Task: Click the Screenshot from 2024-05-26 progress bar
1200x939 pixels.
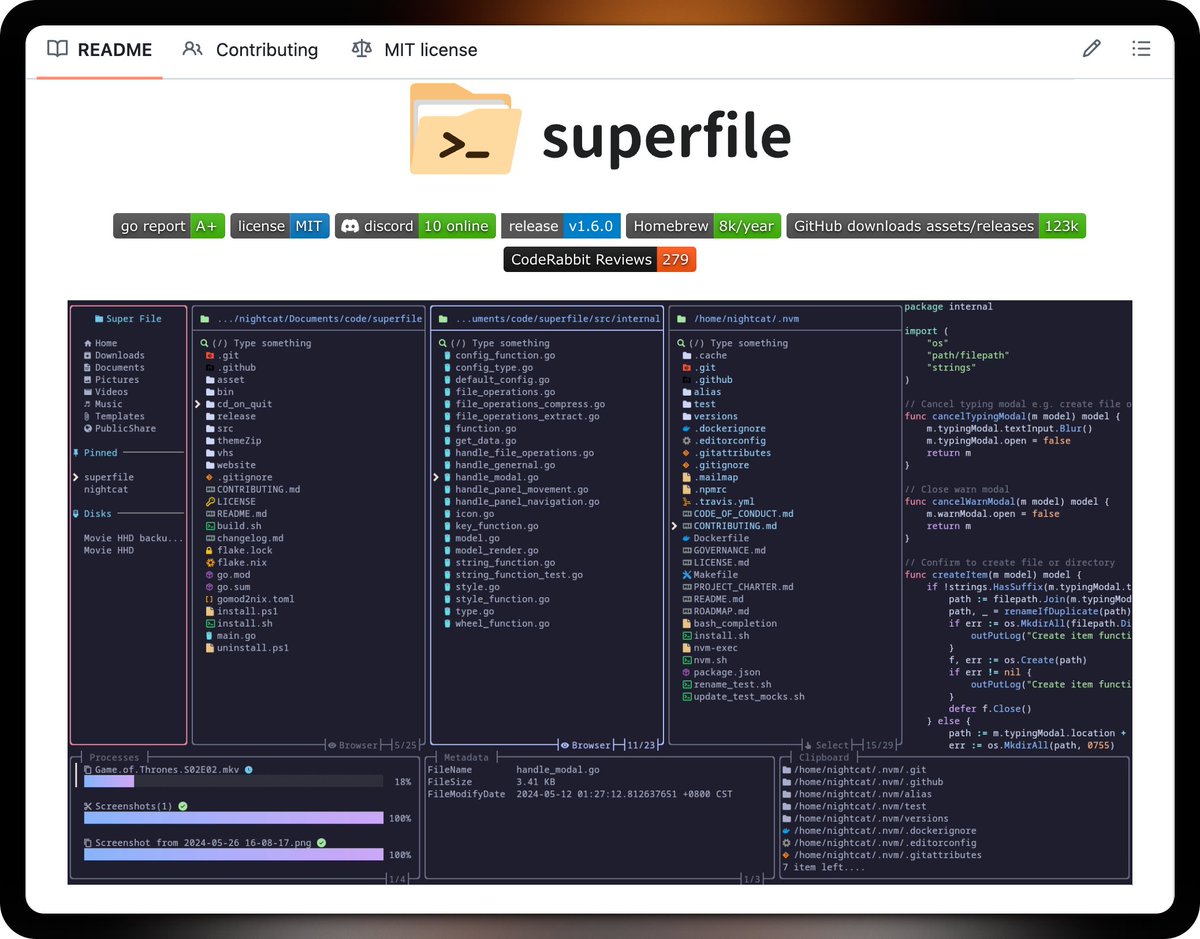Action: click(x=233, y=855)
